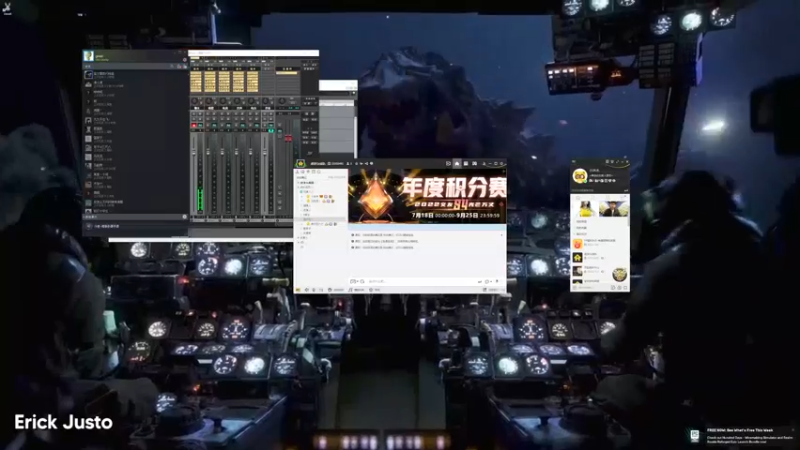
Task: Select the first contact row in the dark list window
Action: 135,75
